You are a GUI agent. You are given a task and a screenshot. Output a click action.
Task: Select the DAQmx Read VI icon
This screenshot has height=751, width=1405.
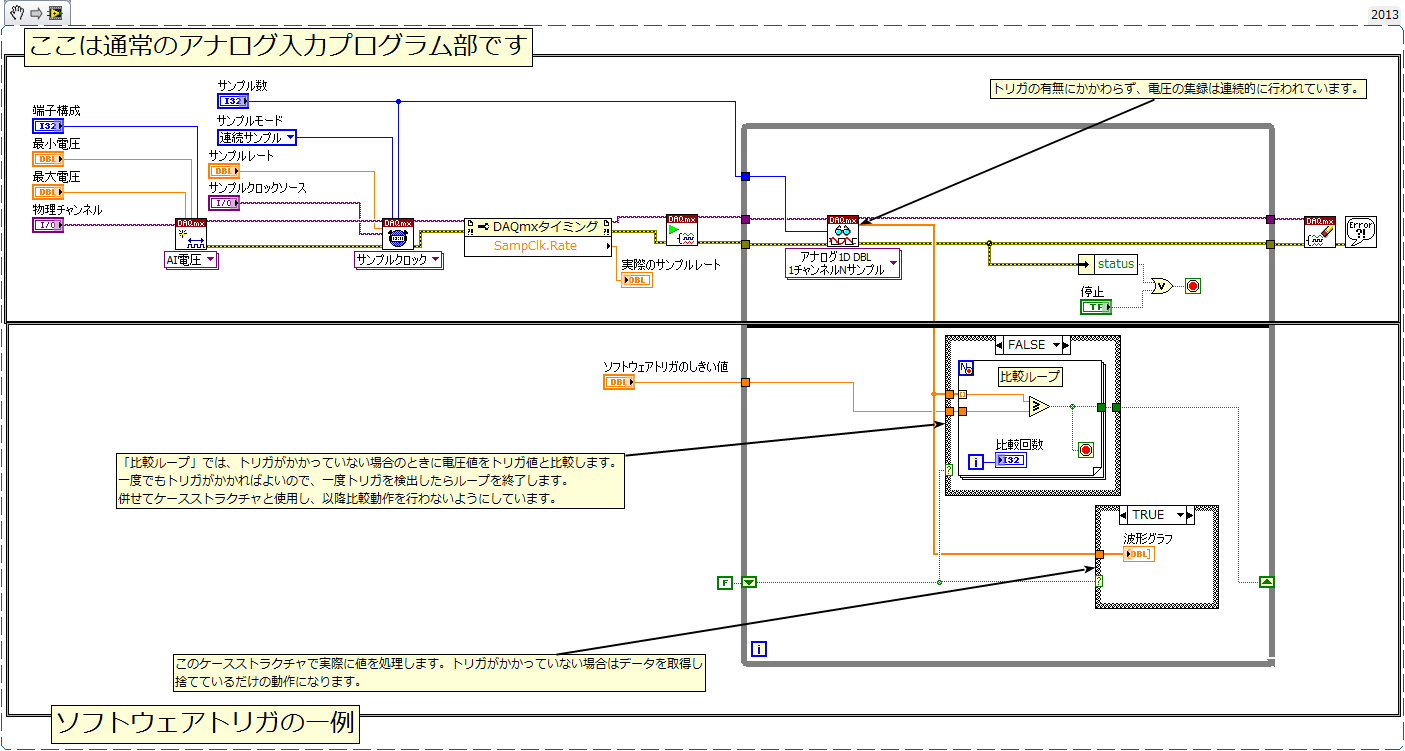coord(842,230)
